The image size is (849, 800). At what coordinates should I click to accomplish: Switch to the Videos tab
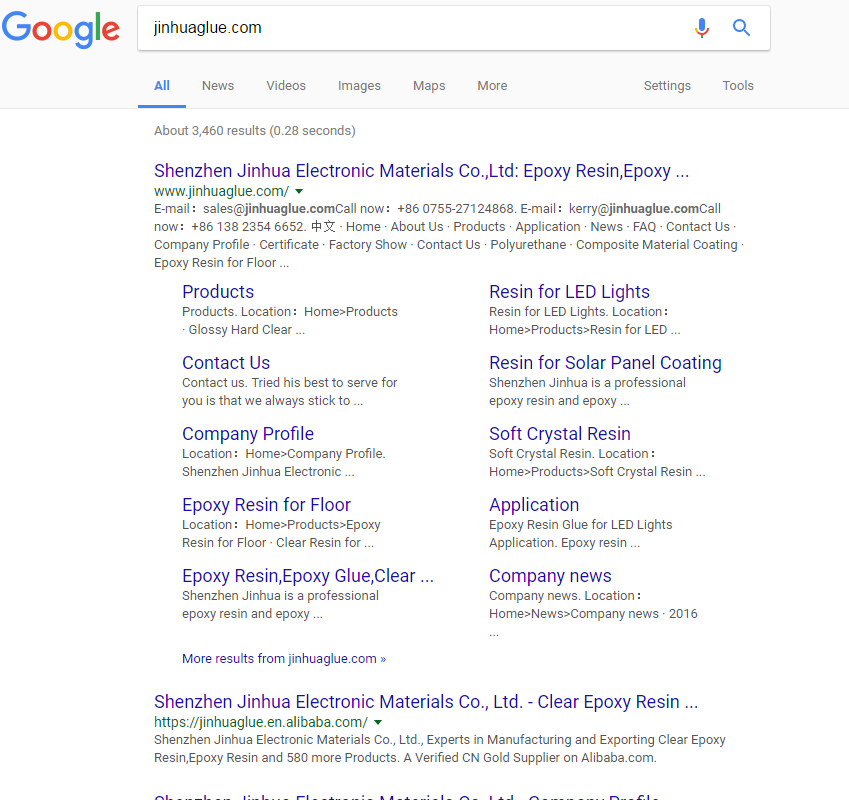286,86
